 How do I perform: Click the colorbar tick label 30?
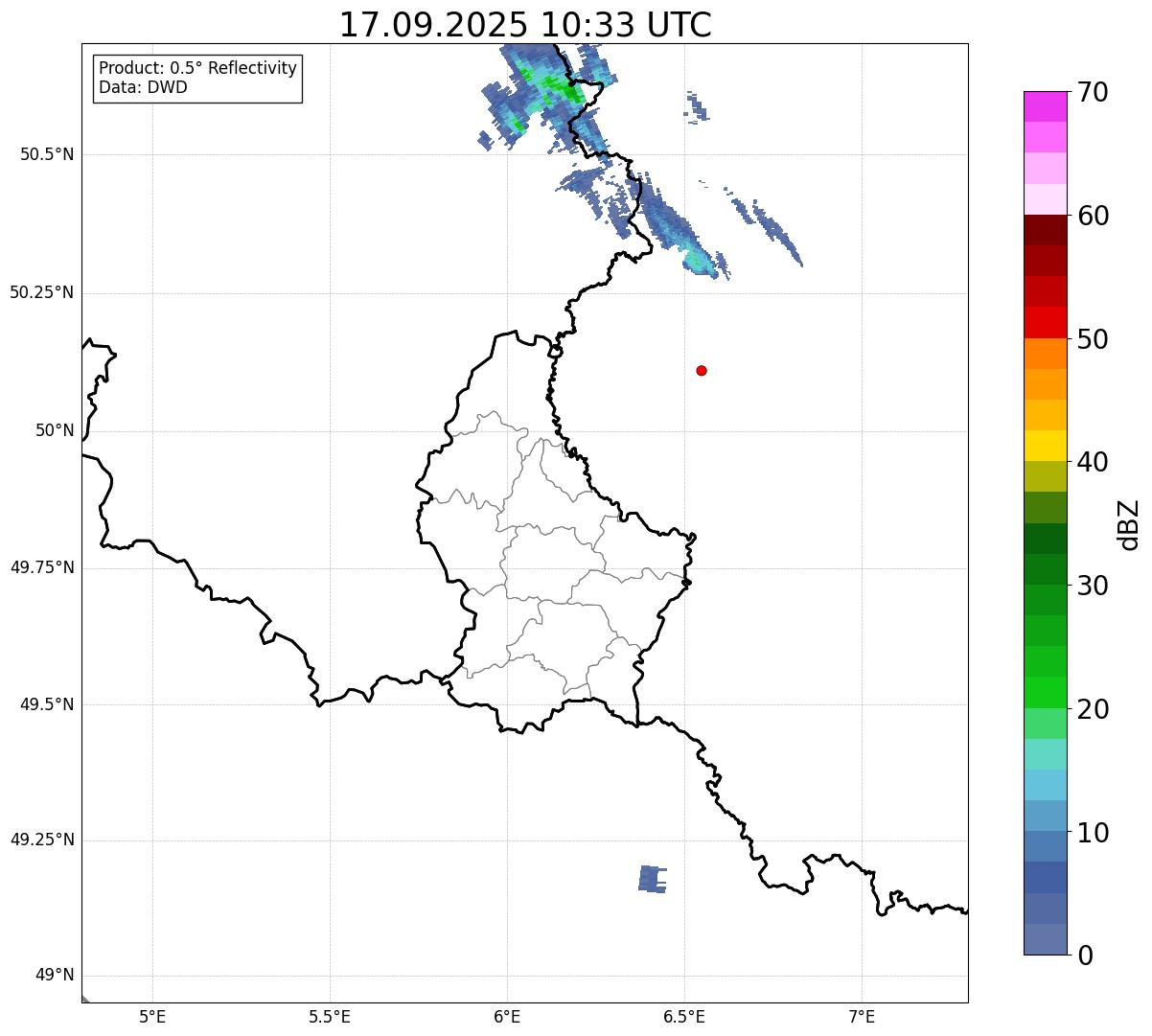(1092, 586)
